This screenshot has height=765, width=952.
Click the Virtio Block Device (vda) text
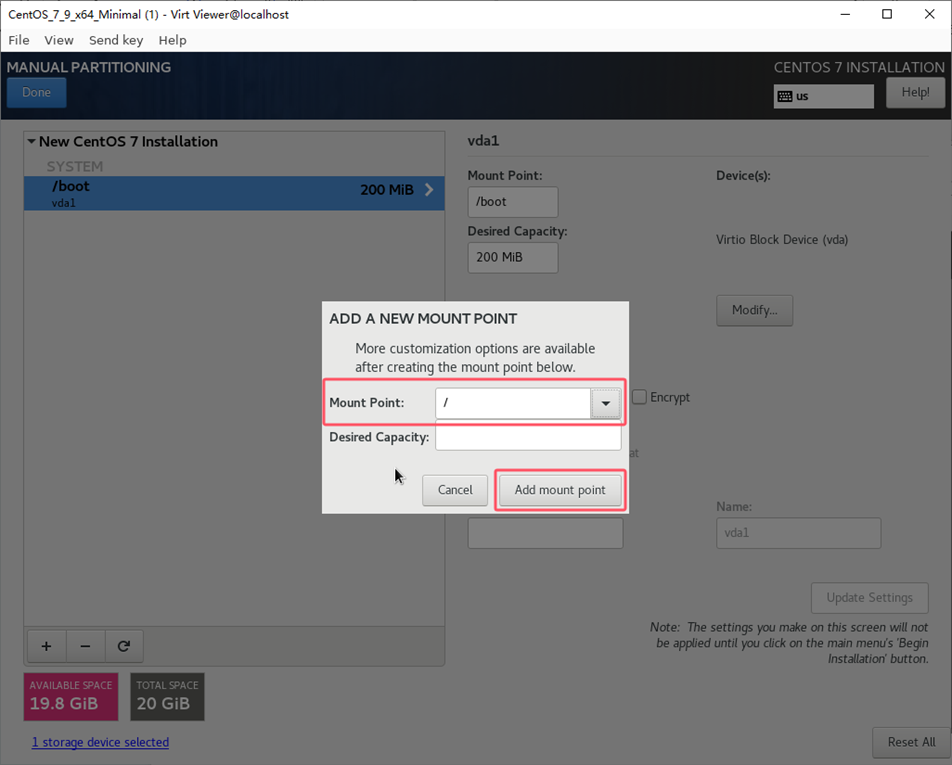(x=782, y=239)
